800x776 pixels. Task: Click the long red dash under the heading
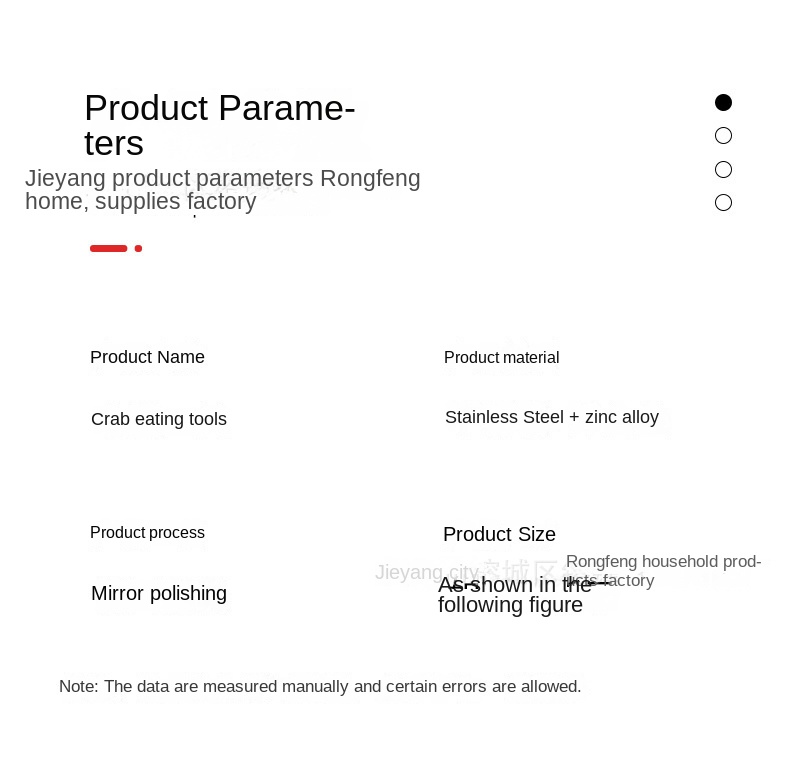click(x=108, y=248)
